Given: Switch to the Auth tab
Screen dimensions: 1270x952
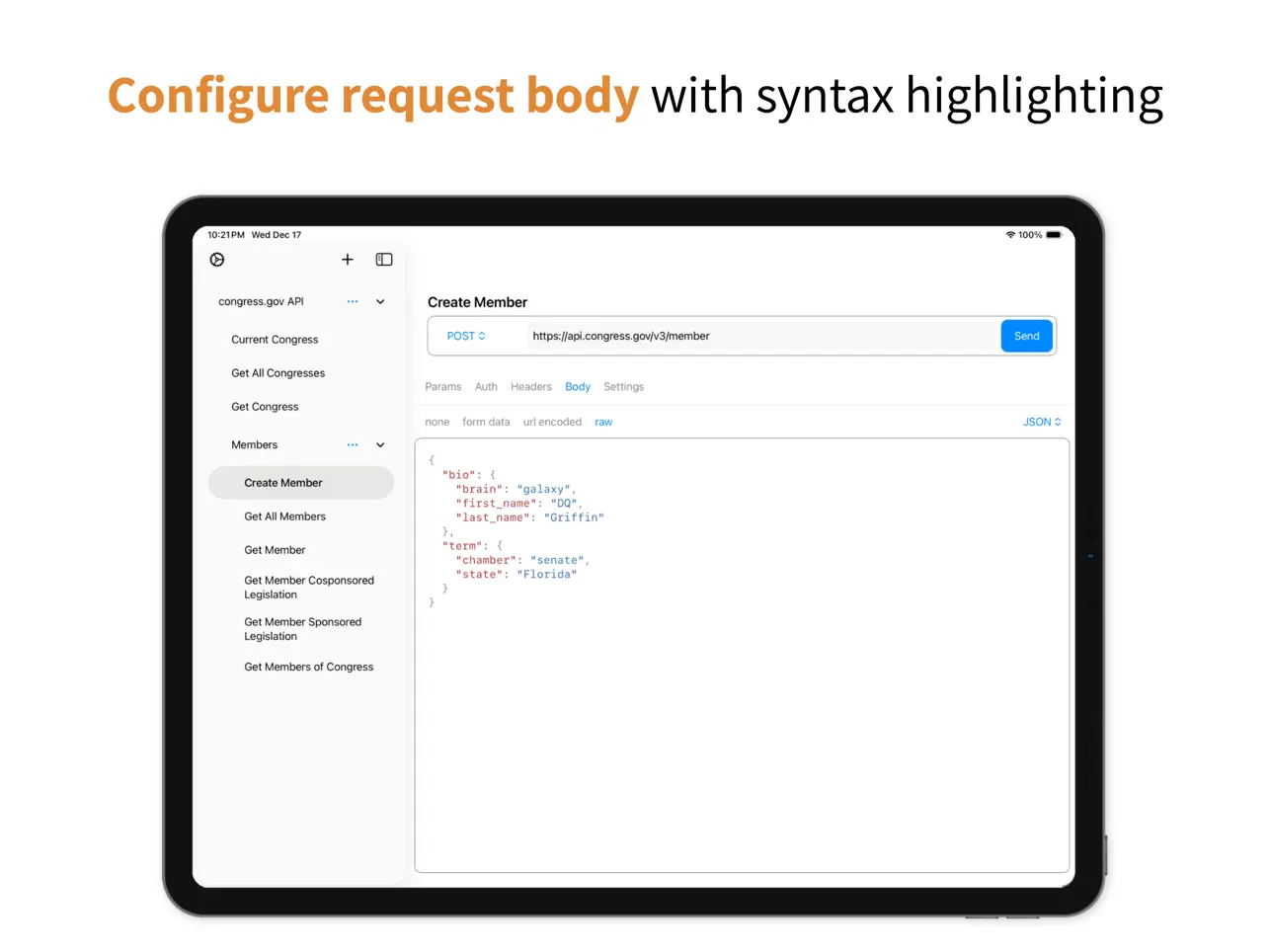Looking at the screenshot, I should click(486, 387).
